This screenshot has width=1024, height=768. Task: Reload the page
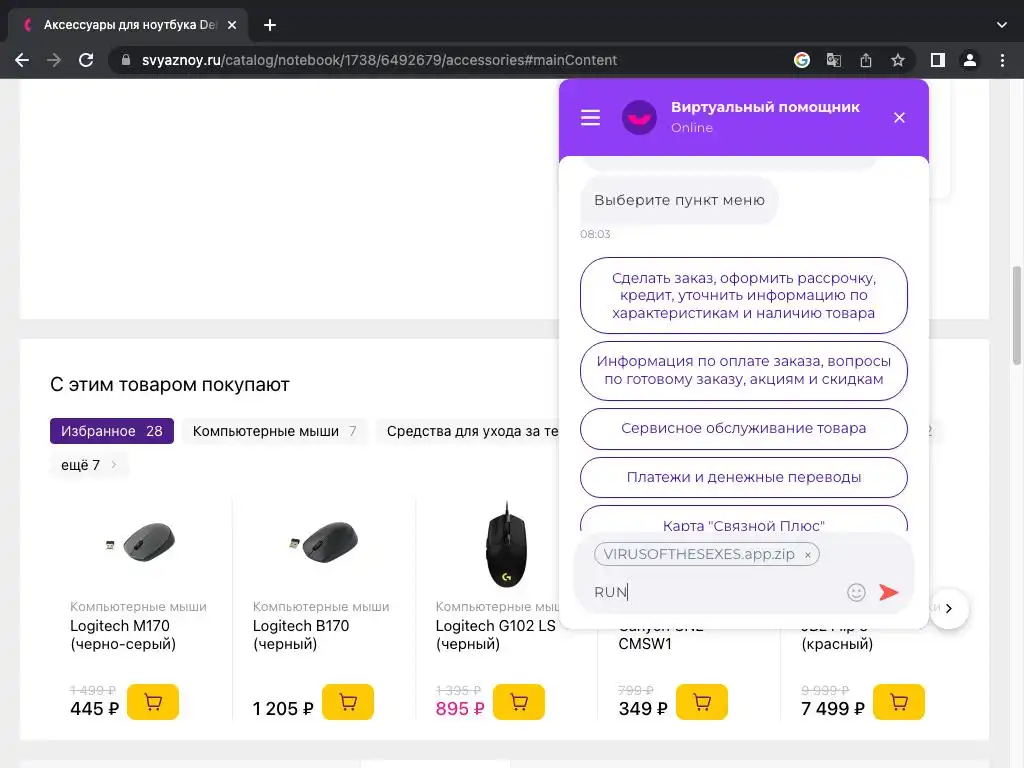tap(86, 60)
